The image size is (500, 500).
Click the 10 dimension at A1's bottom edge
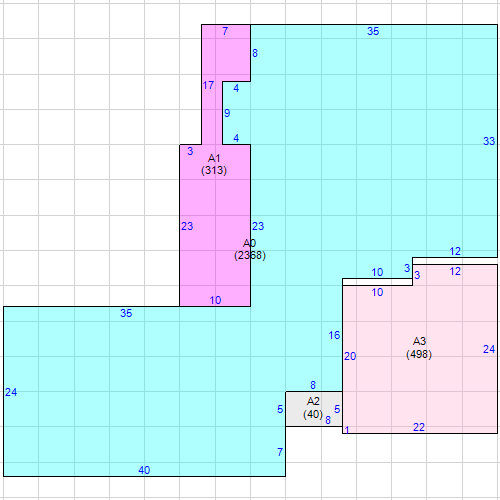coord(215,300)
